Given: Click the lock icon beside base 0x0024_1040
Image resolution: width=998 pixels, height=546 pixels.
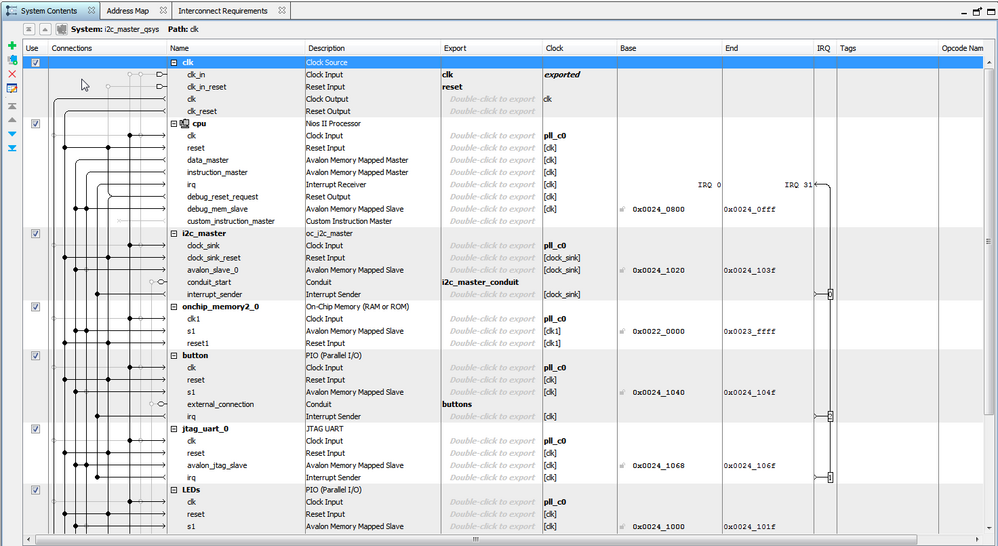Looking at the screenshot, I should pyautogui.click(x=622, y=393).
